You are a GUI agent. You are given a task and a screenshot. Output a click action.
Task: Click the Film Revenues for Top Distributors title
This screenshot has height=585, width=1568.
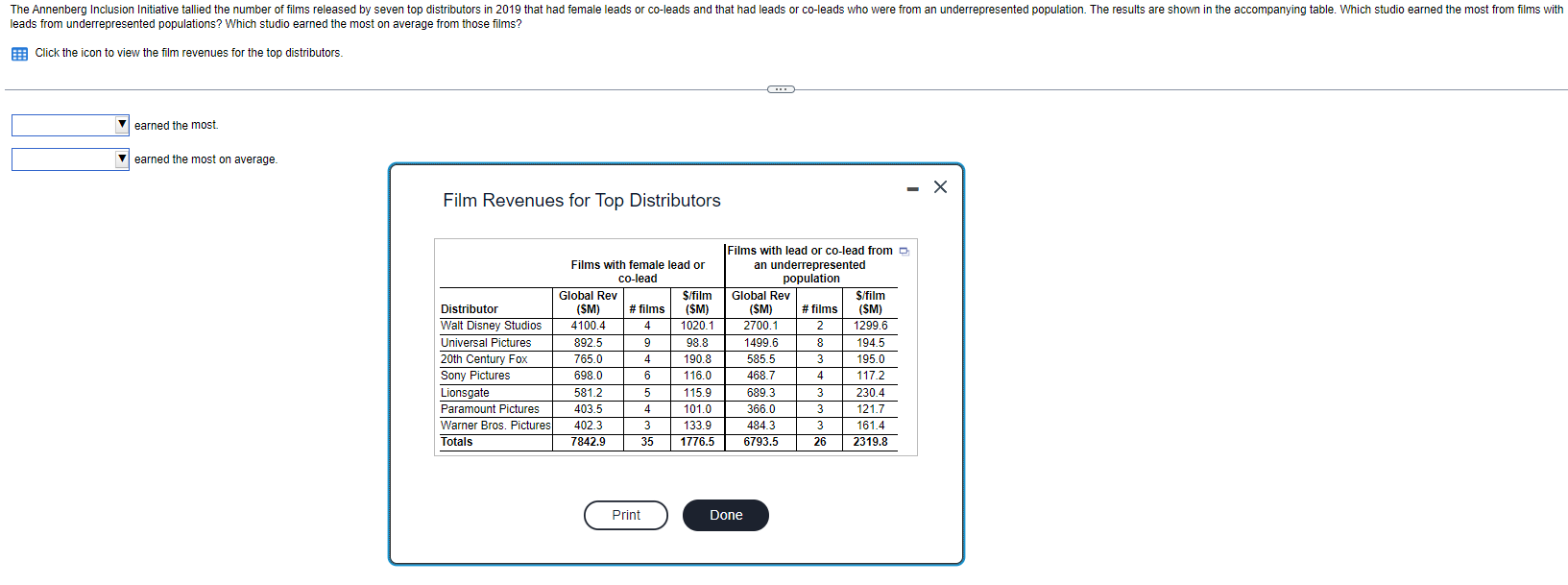point(582,201)
